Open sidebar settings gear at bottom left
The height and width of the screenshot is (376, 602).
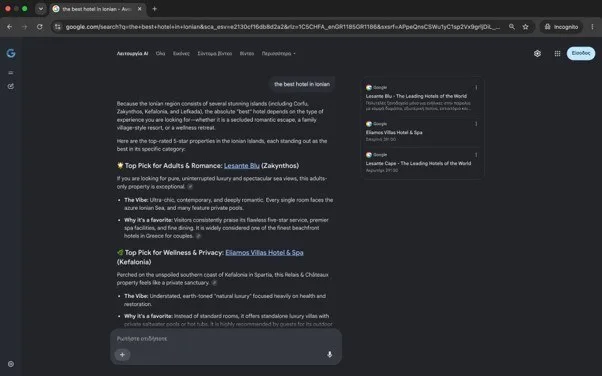pos(11,364)
